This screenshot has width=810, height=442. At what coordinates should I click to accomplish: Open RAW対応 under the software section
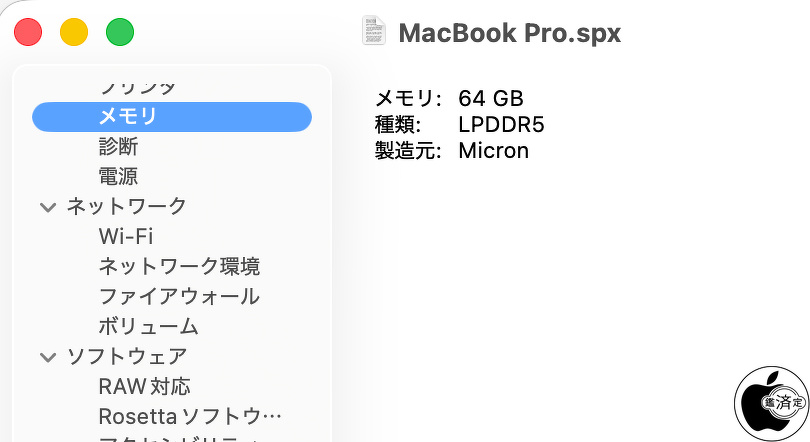click(x=144, y=387)
